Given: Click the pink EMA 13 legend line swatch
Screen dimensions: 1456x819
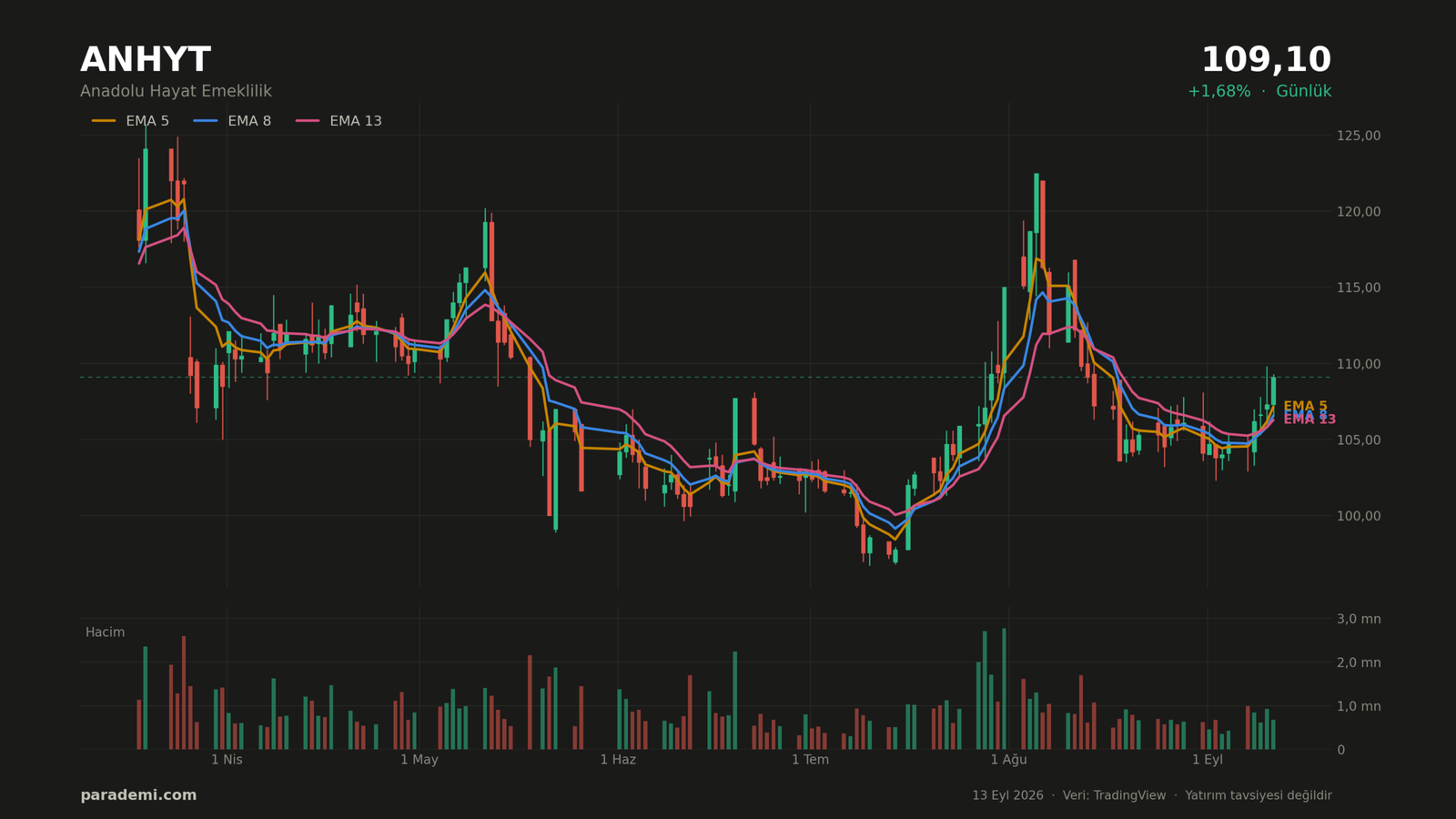Looking at the screenshot, I should click(308, 121).
